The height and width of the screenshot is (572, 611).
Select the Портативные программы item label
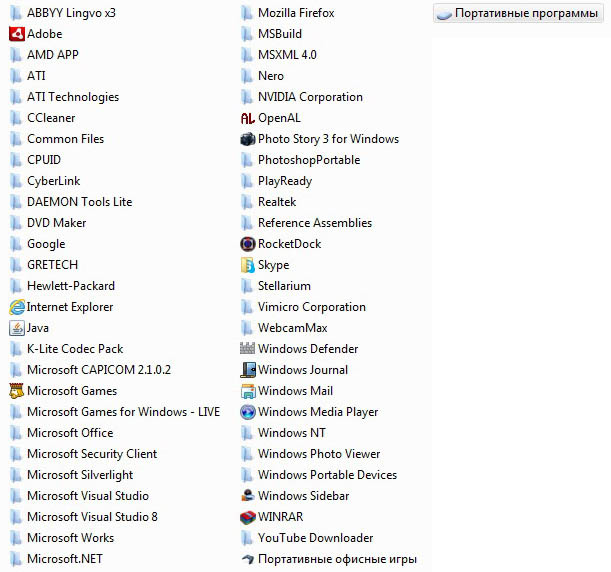(x=526, y=13)
